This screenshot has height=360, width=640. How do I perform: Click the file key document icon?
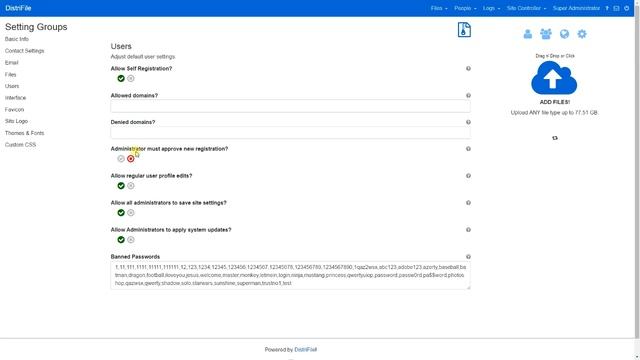(464, 30)
